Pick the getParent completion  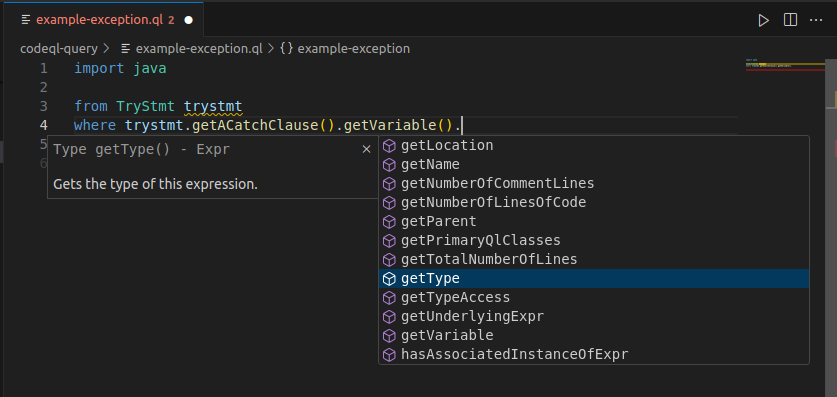click(594, 221)
